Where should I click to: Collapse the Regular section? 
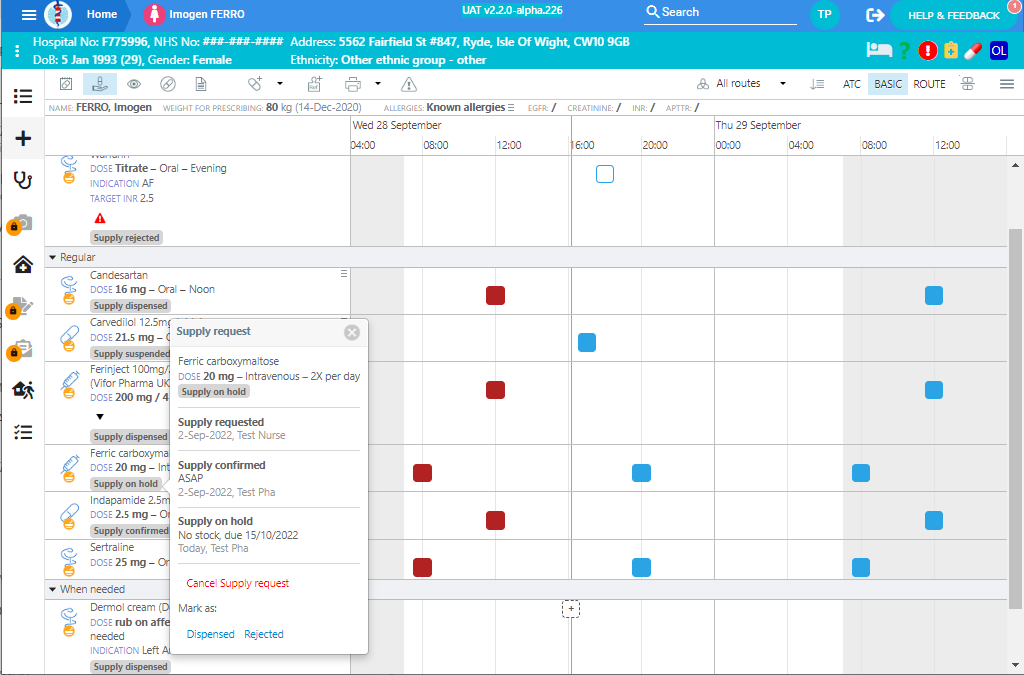pos(52,257)
